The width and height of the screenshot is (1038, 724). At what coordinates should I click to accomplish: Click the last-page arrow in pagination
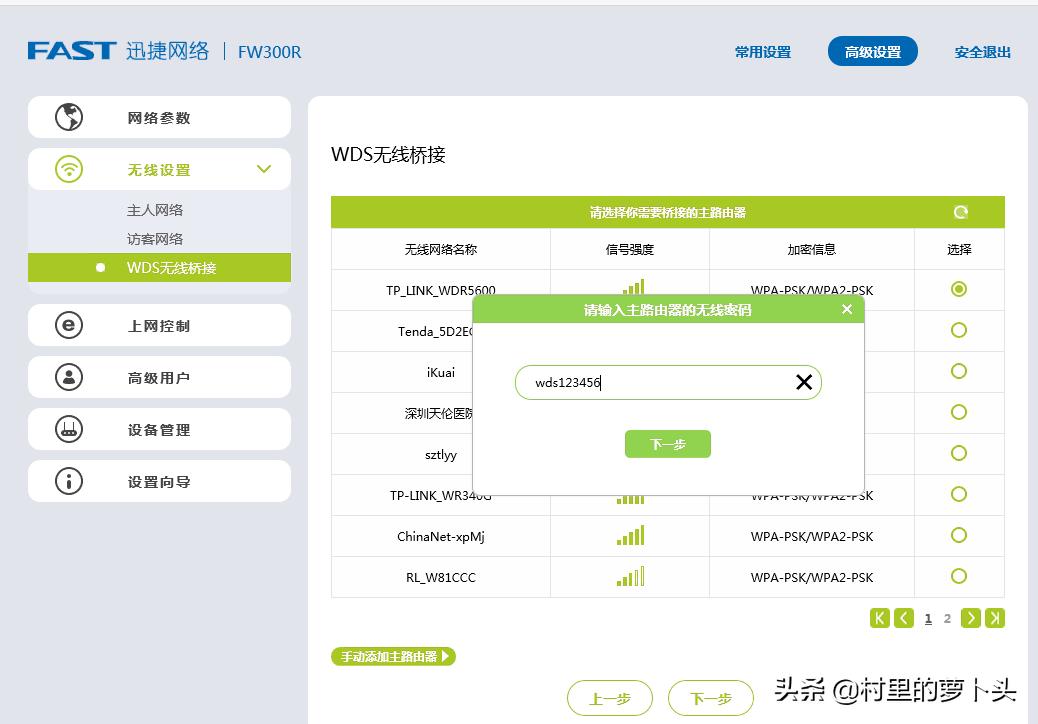point(994,618)
